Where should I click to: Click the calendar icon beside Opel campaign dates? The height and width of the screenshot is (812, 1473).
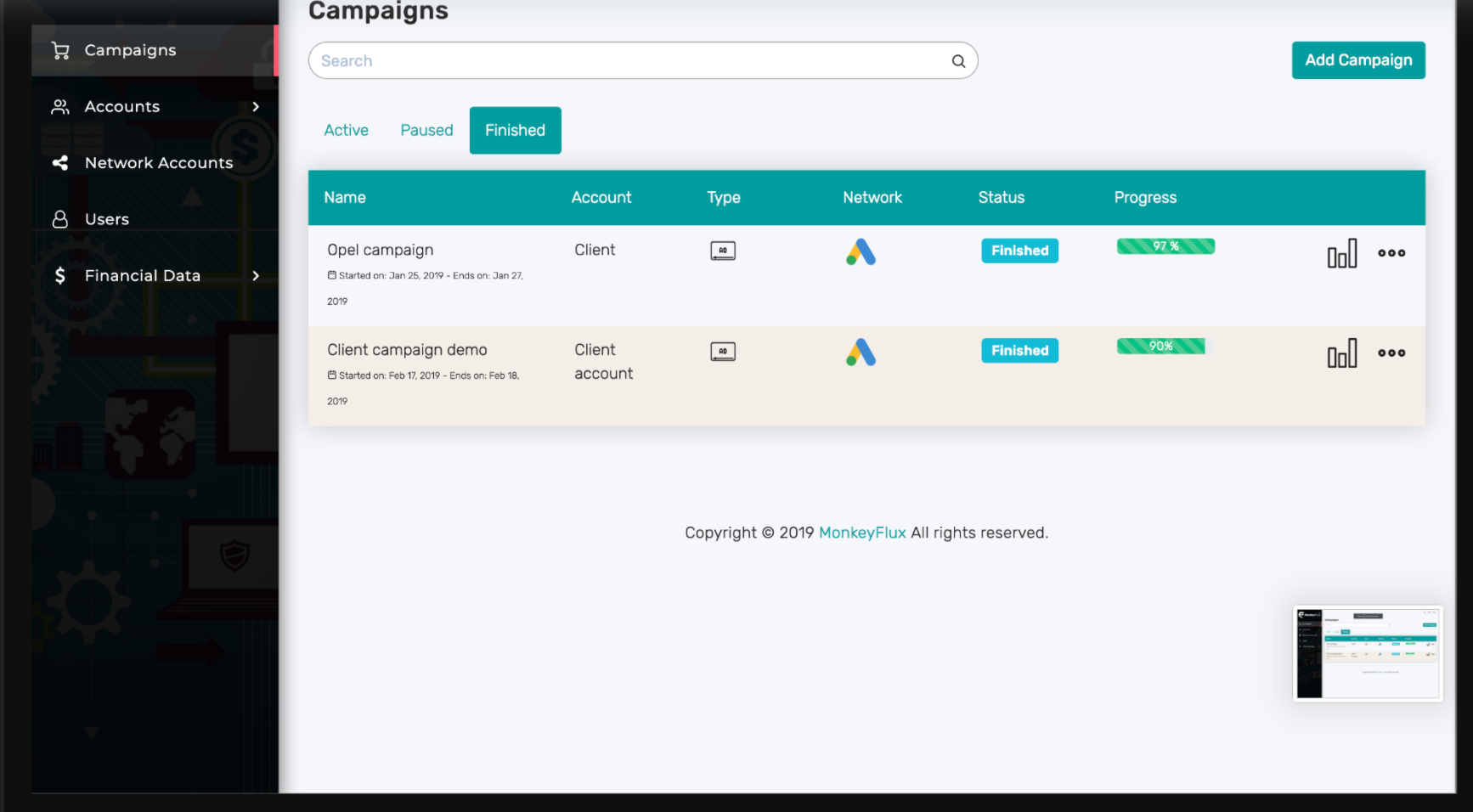click(x=331, y=274)
